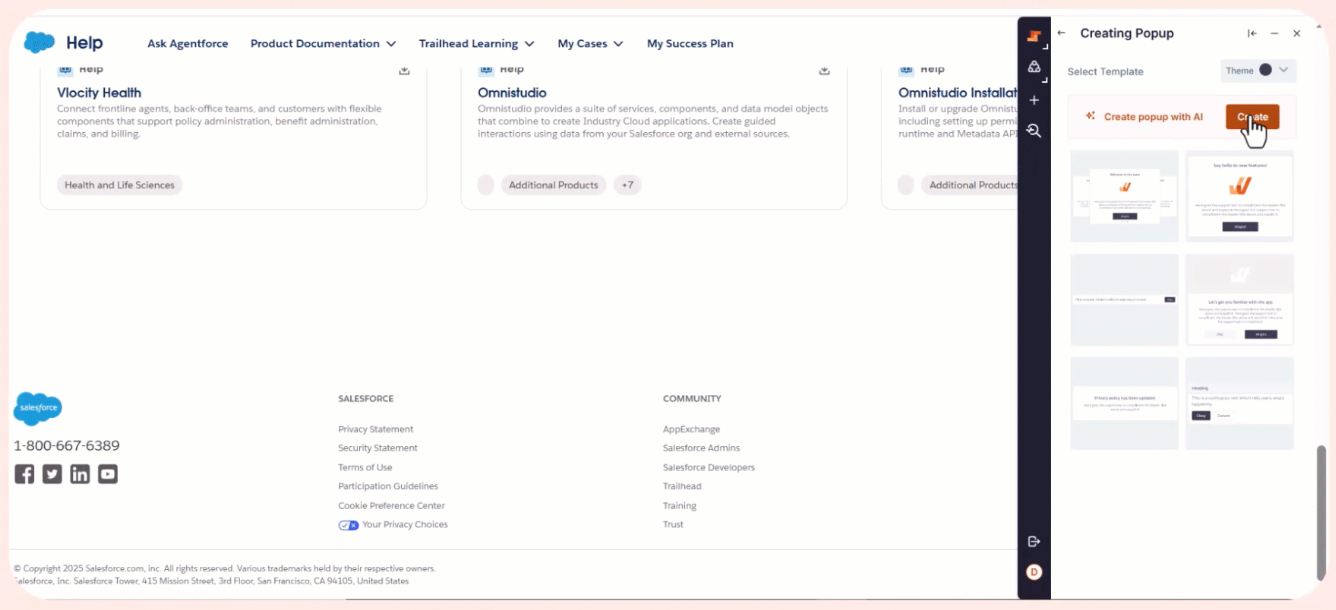Viewport: 1336px width, 610px height.
Task: Open the YouTube social icon
Action: click(x=108, y=474)
